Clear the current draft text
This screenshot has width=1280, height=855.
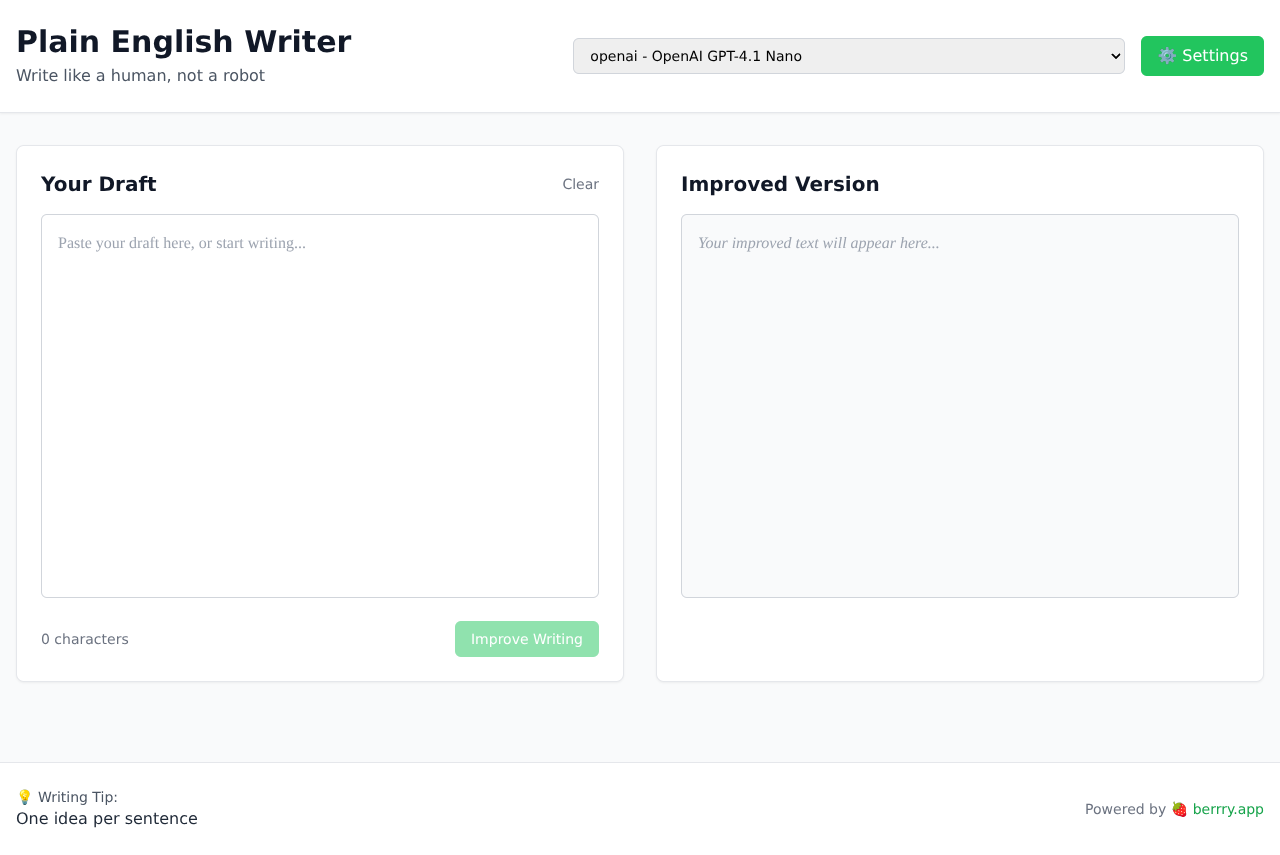580,184
